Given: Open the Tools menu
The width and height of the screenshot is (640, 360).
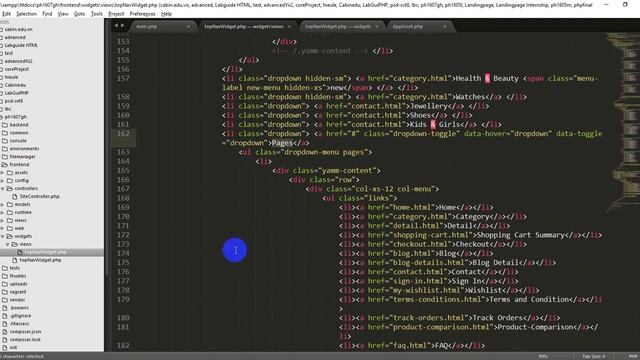Looking at the screenshot, I should [97, 14].
